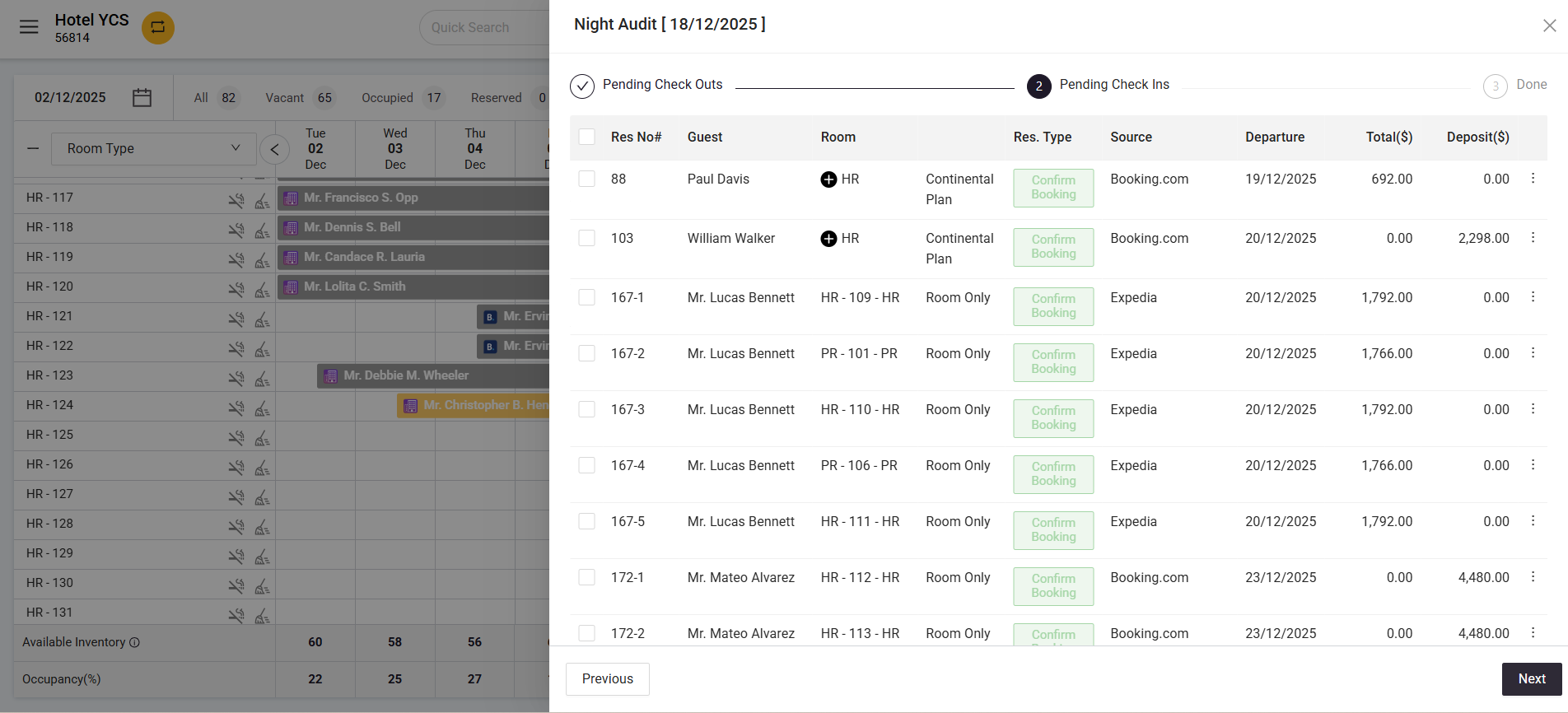Open more options for reservation 88

pyautogui.click(x=1533, y=178)
